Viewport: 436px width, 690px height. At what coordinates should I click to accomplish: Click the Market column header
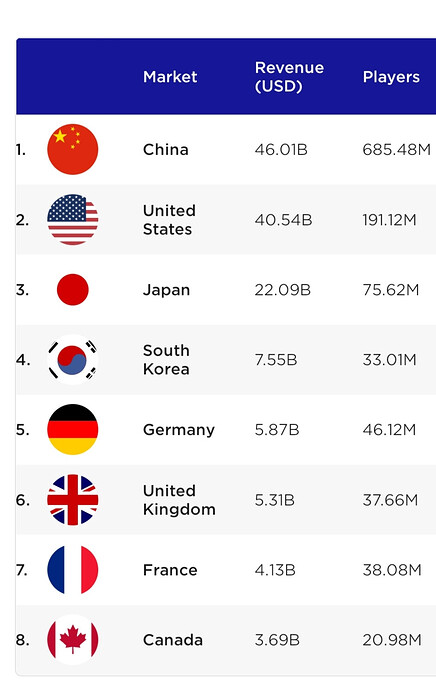coord(170,77)
